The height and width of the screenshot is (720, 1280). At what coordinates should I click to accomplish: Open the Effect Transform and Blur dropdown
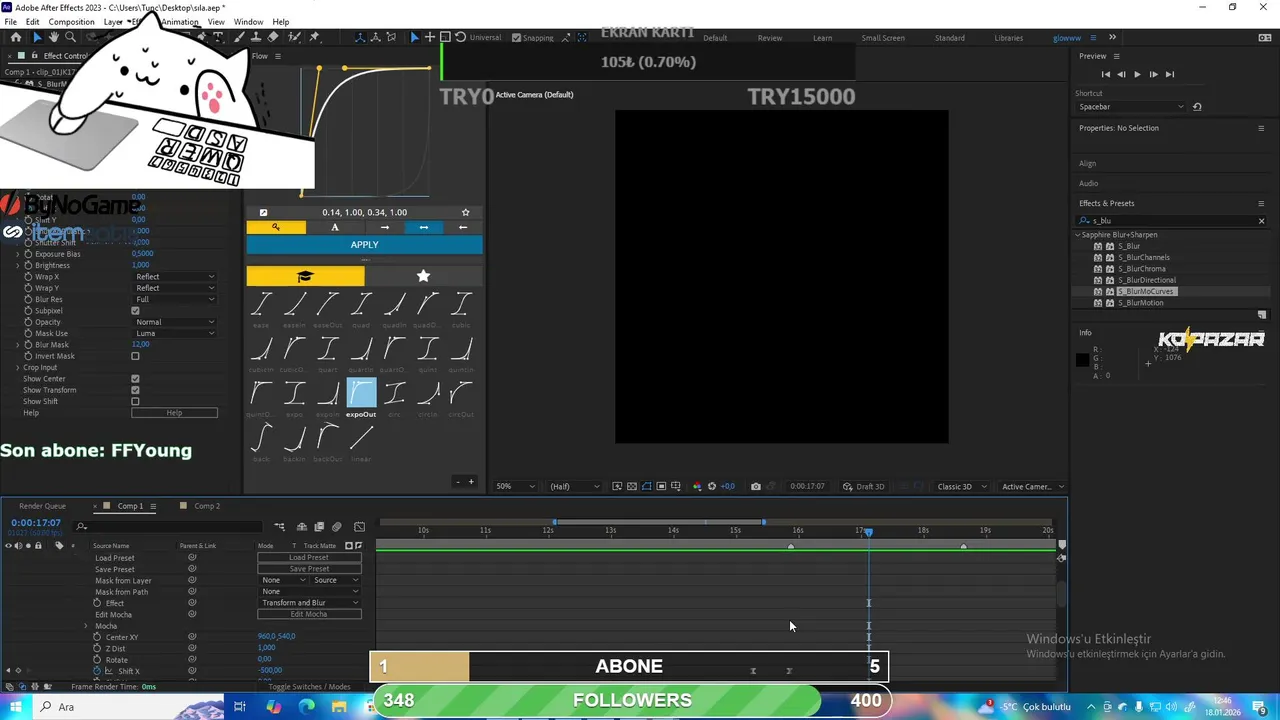point(309,603)
